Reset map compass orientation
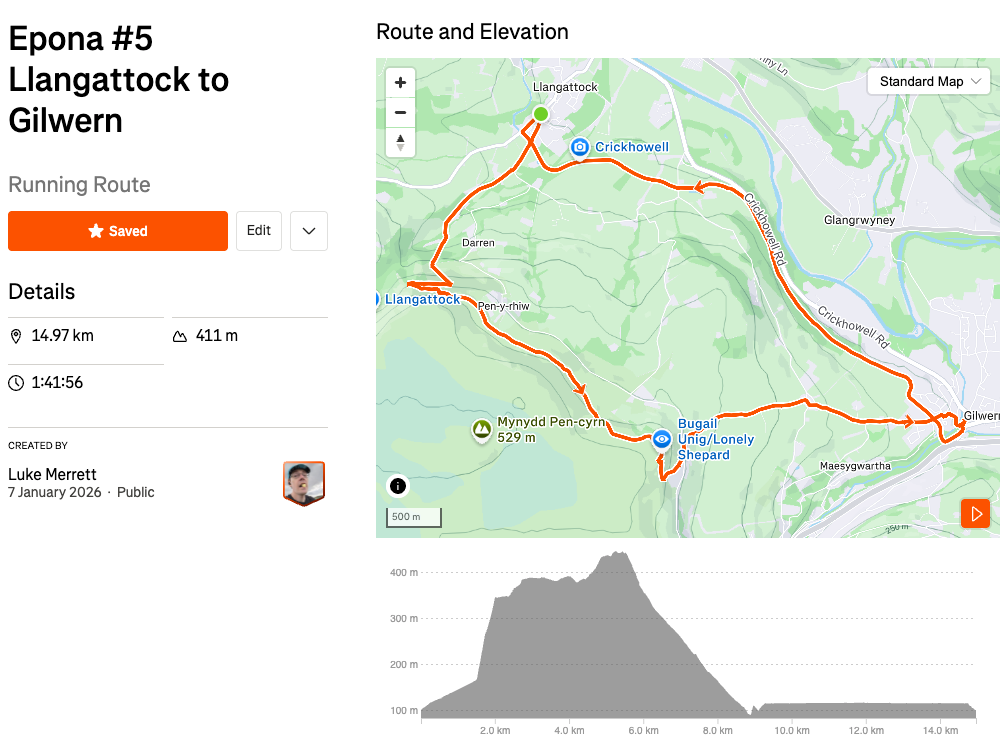This screenshot has width=1008, height=754. coord(400,142)
